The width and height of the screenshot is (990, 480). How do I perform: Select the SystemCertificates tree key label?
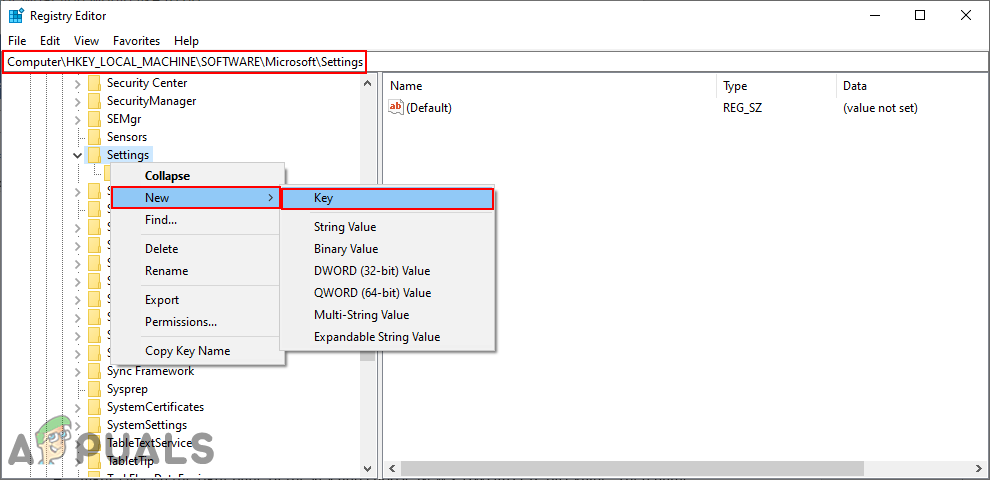tap(155, 407)
